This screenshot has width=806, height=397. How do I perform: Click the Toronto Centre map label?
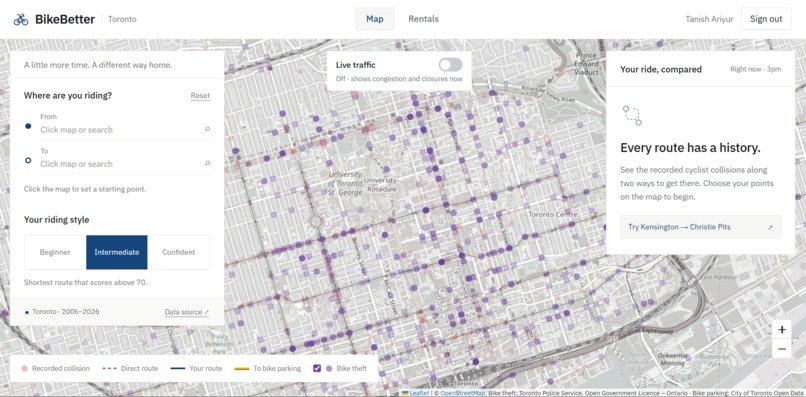pyautogui.click(x=553, y=214)
